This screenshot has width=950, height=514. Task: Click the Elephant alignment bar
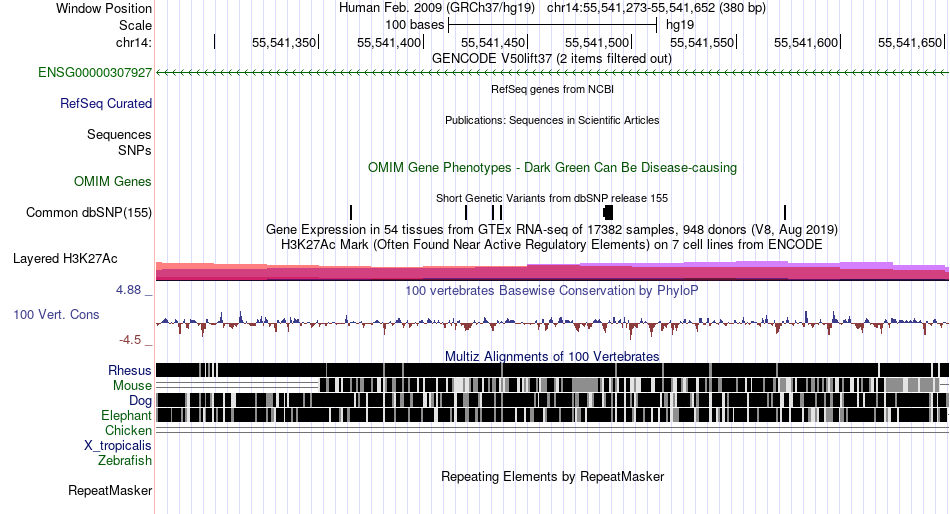552,415
